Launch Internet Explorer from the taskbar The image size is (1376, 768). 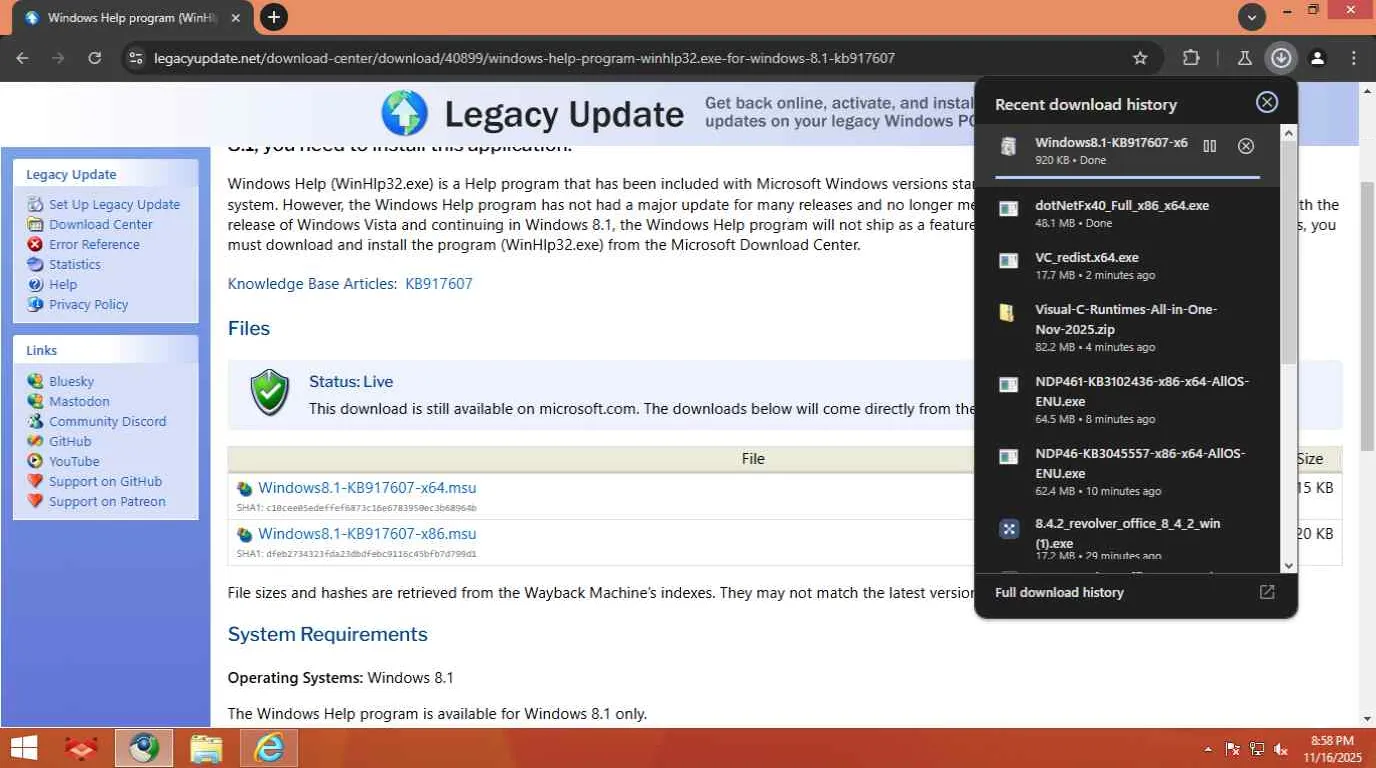[x=268, y=748]
